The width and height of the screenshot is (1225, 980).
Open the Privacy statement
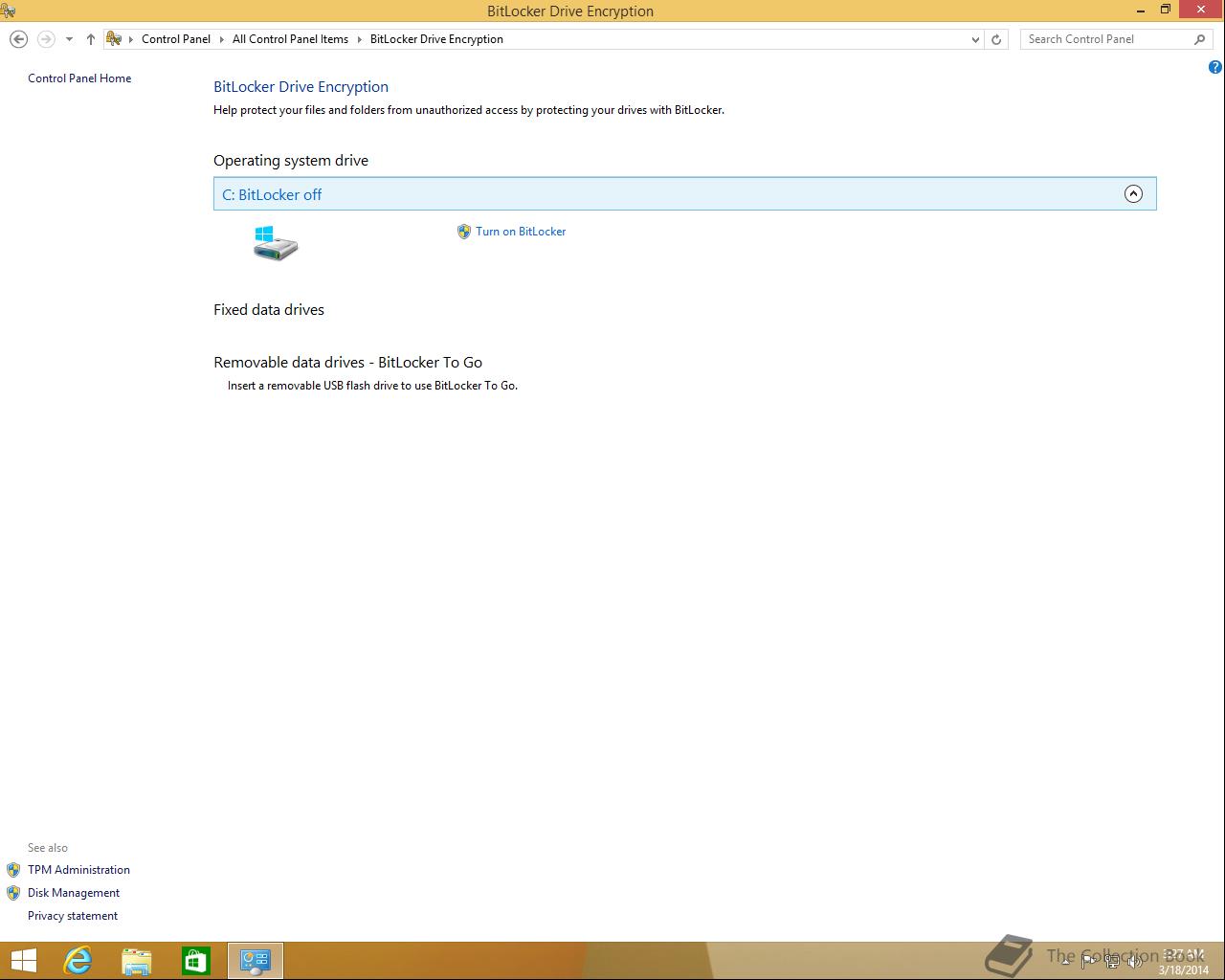73,916
